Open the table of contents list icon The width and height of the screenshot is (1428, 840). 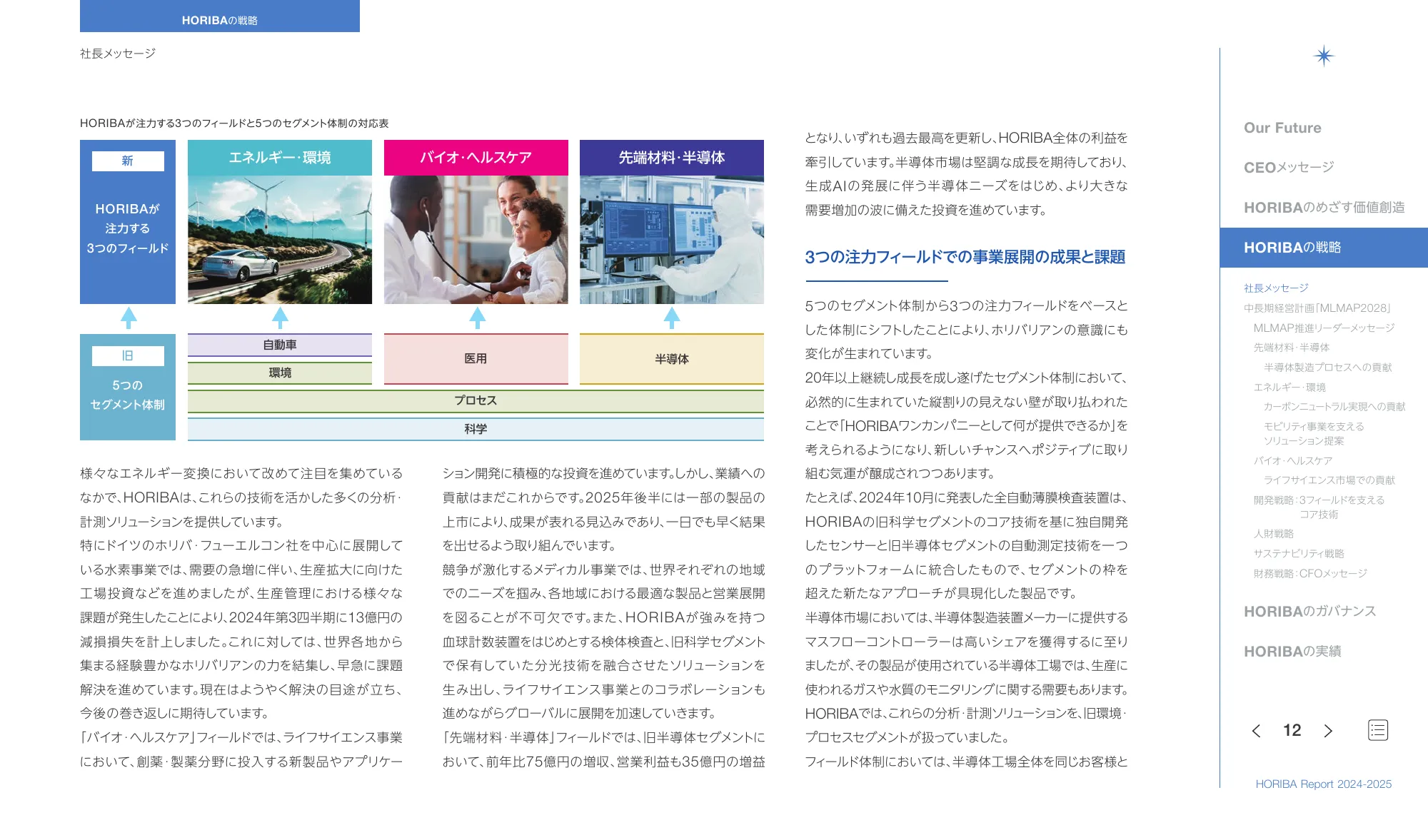[1377, 730]
